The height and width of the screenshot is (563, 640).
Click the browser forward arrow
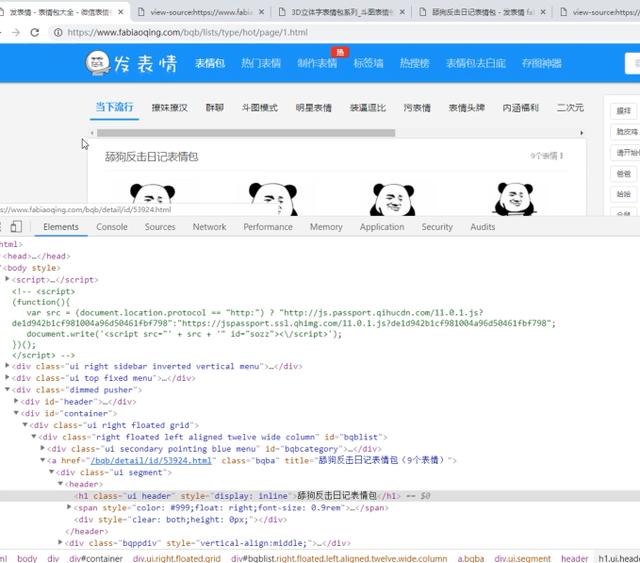coord(16,32)
